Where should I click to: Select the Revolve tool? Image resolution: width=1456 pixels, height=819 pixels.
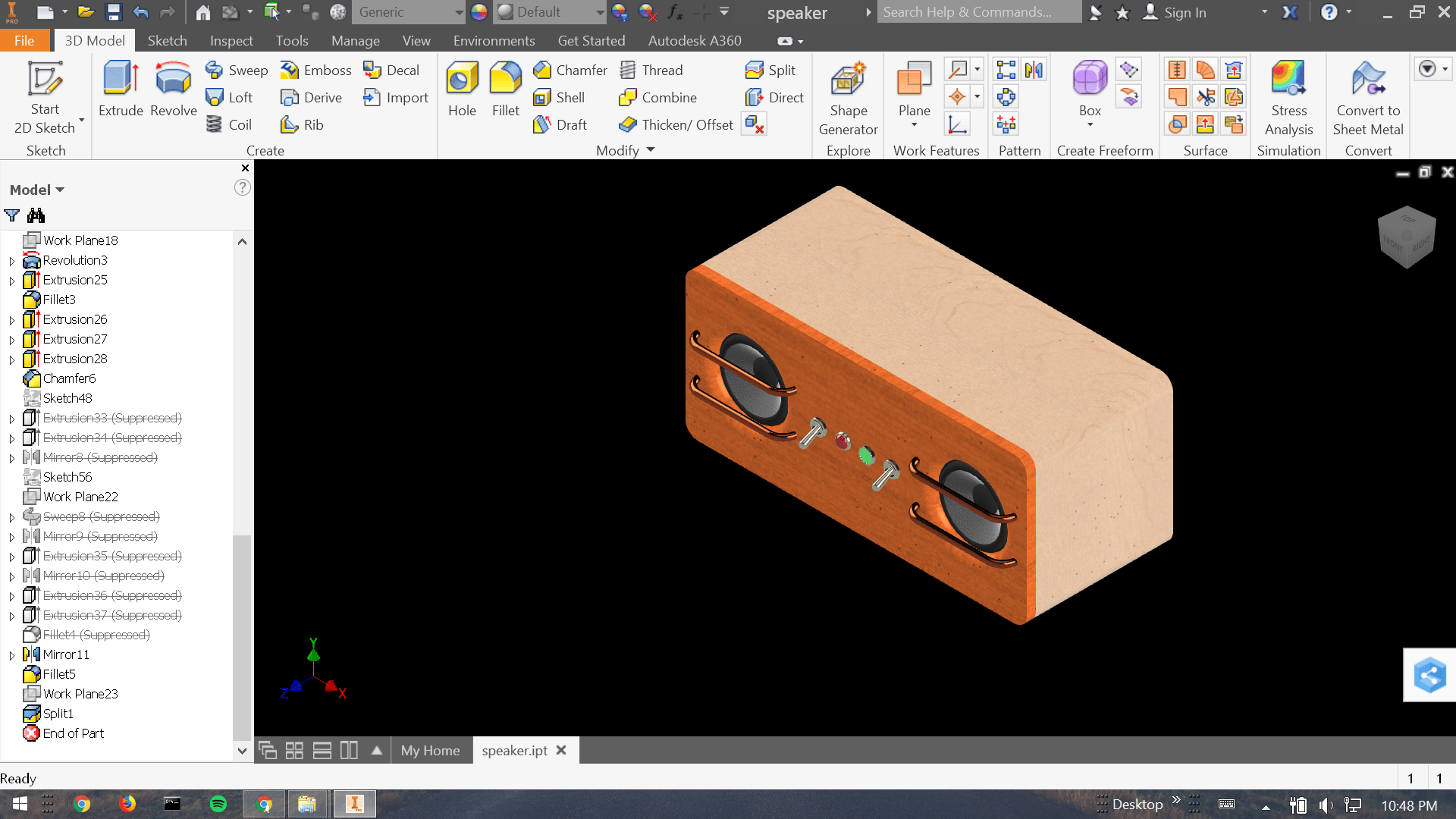point(173,89)
